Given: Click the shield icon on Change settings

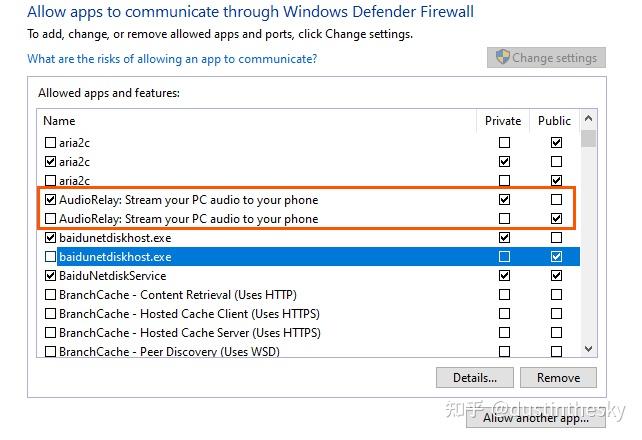Looking at the screenshot, I should pos(501,58).
